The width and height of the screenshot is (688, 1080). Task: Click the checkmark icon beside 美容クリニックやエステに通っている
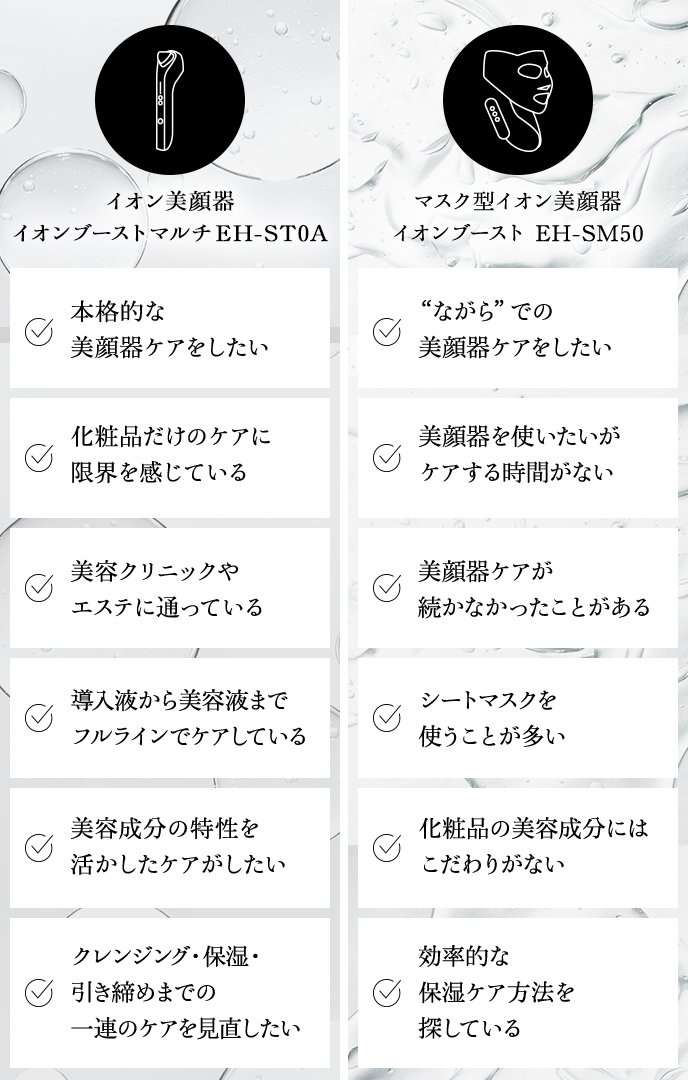click(38, 587)
